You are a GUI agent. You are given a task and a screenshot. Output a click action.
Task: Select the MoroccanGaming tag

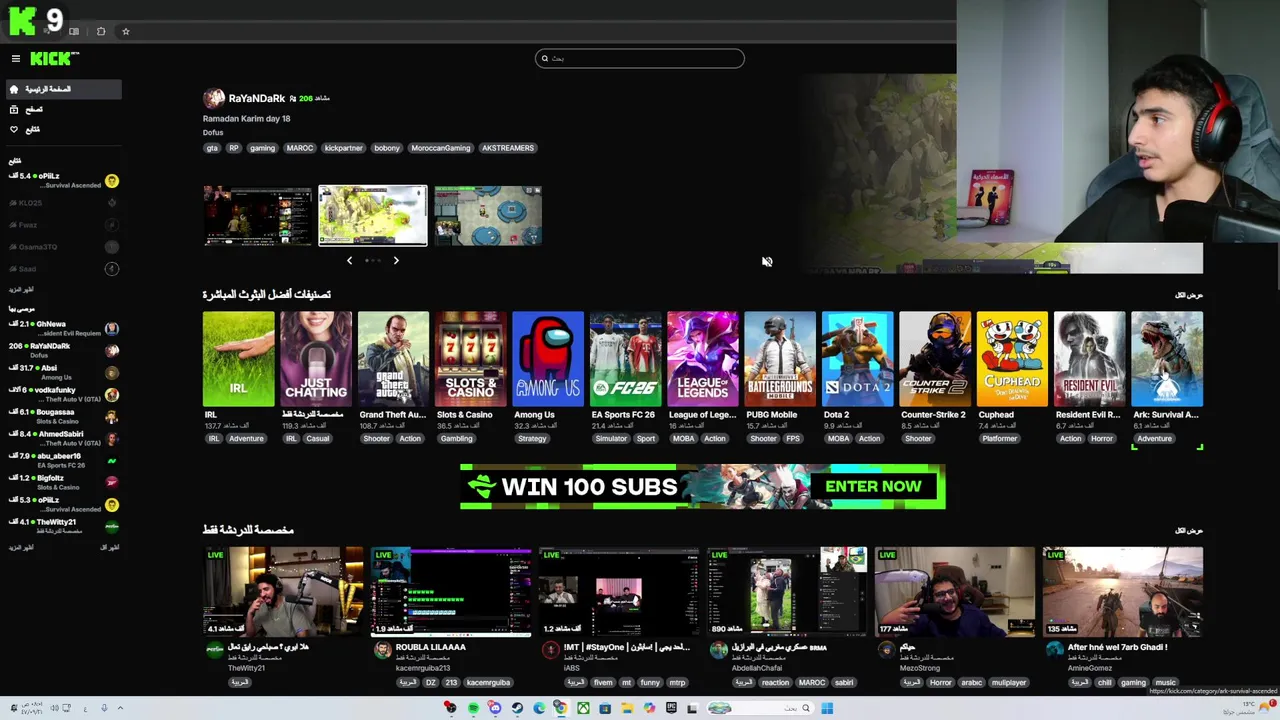tap(440, 148)
